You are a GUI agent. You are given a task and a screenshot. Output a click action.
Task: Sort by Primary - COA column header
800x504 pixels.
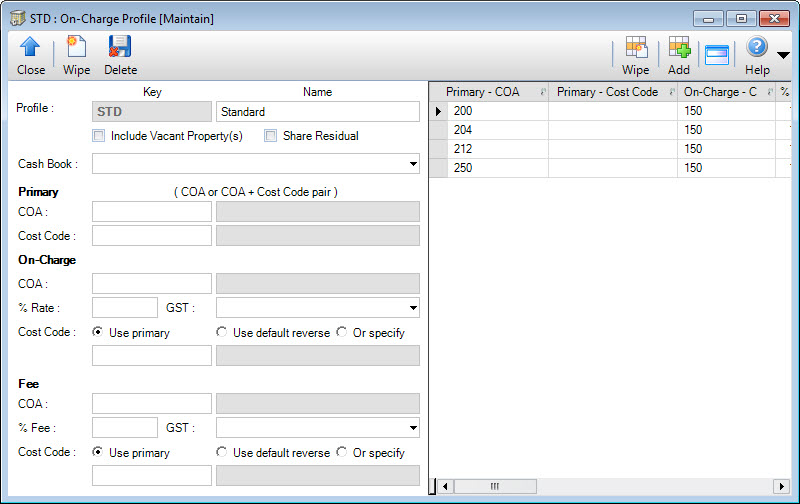(x=489, y=92)
